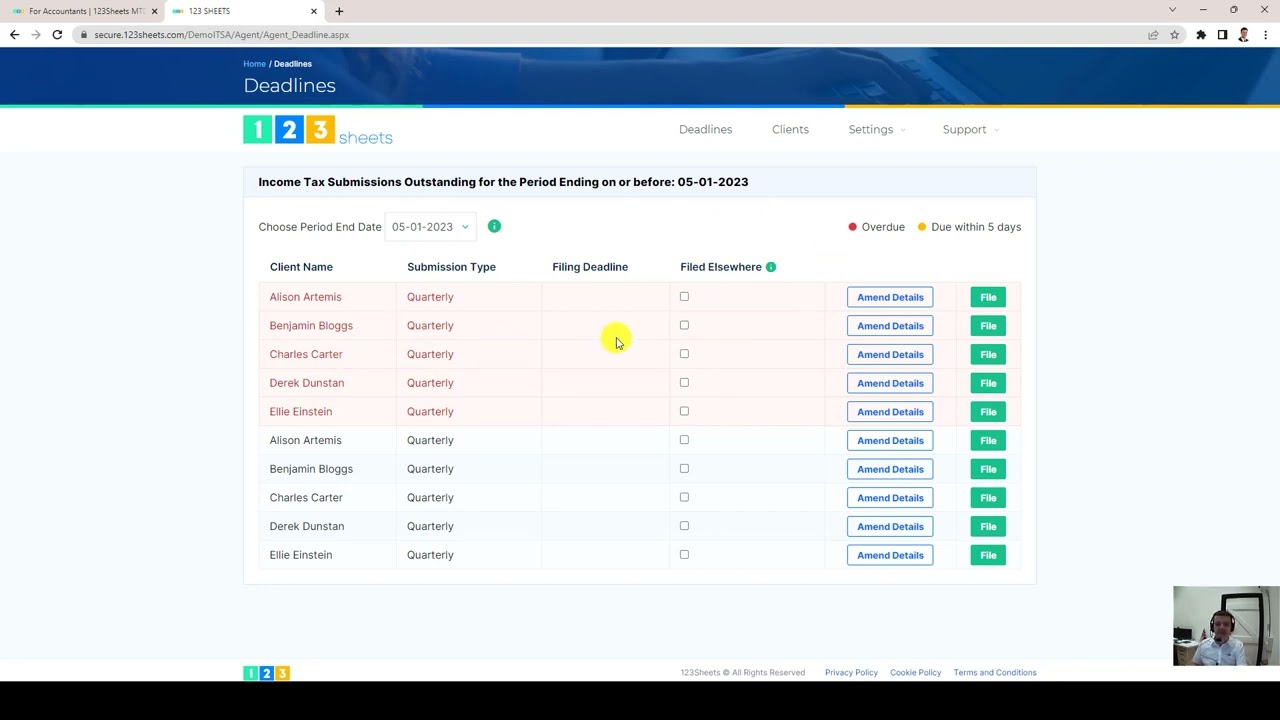Close the 123 SHEETS browser tab
This screenshot has height=720, width=1280.
click(314, 11)
